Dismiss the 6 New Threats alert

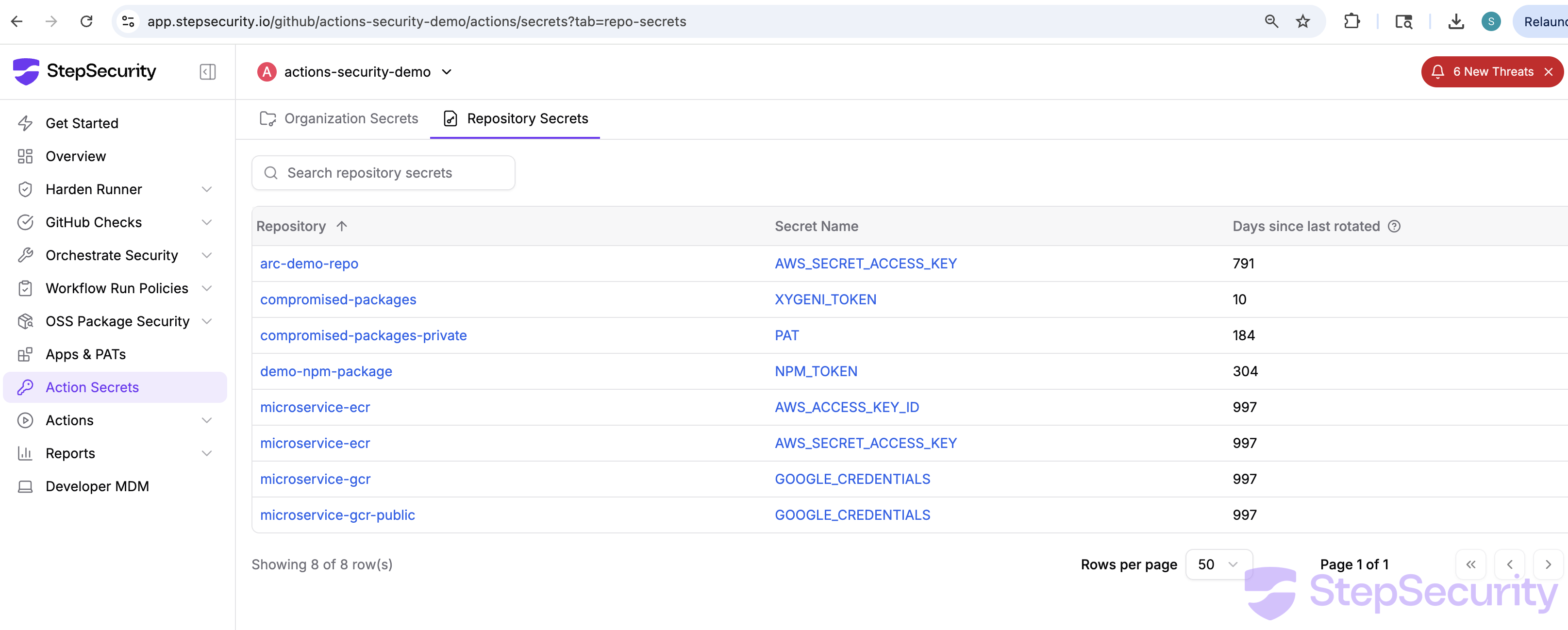1549,72
